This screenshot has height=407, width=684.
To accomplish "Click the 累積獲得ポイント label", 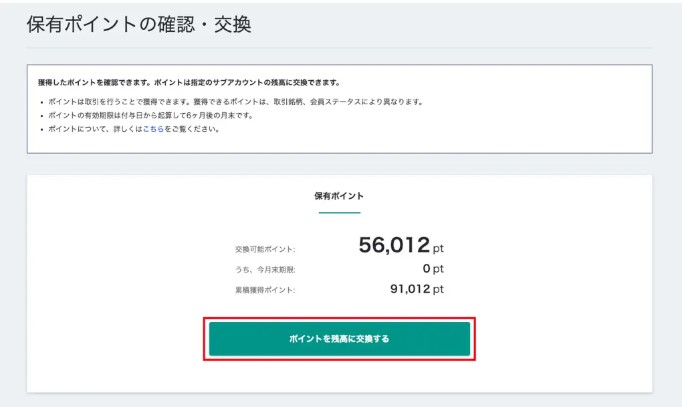I will (x=265, y=290).
